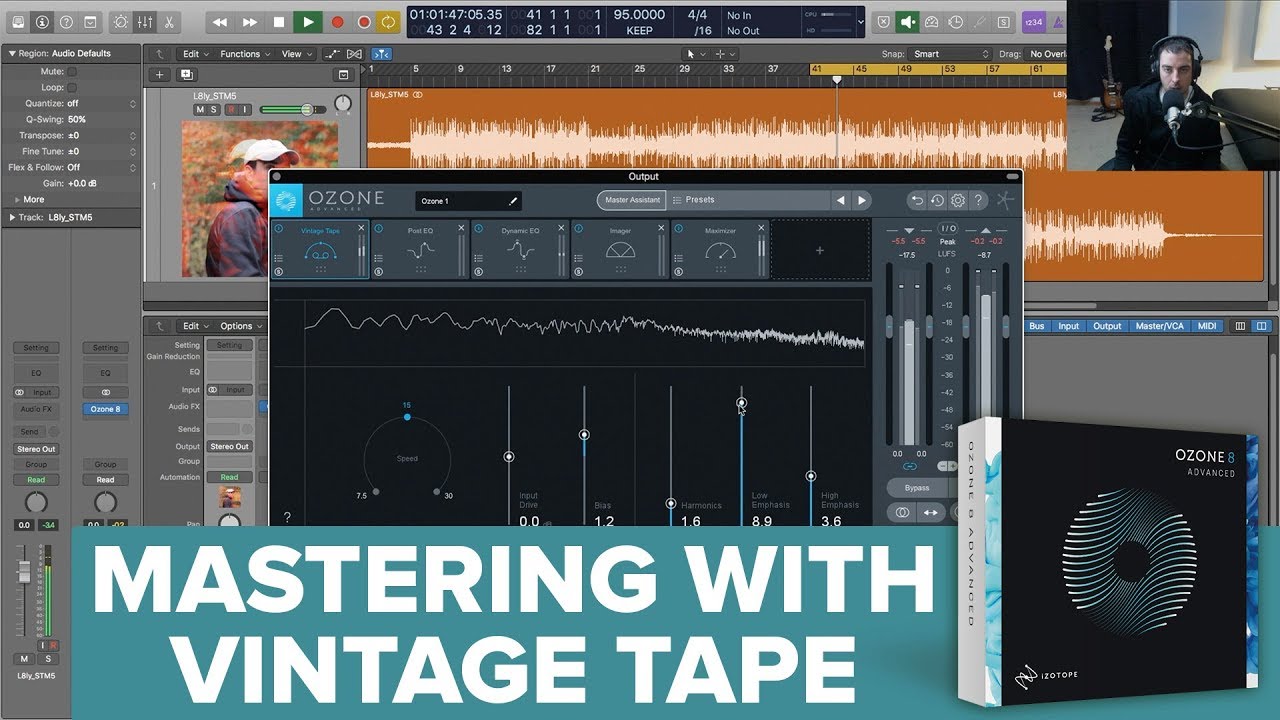Image resolution: width=1280 pixels, height=720 pixels.
Task: Mute the L8ly_STM5 track header
Action: [x=200, y=109]
